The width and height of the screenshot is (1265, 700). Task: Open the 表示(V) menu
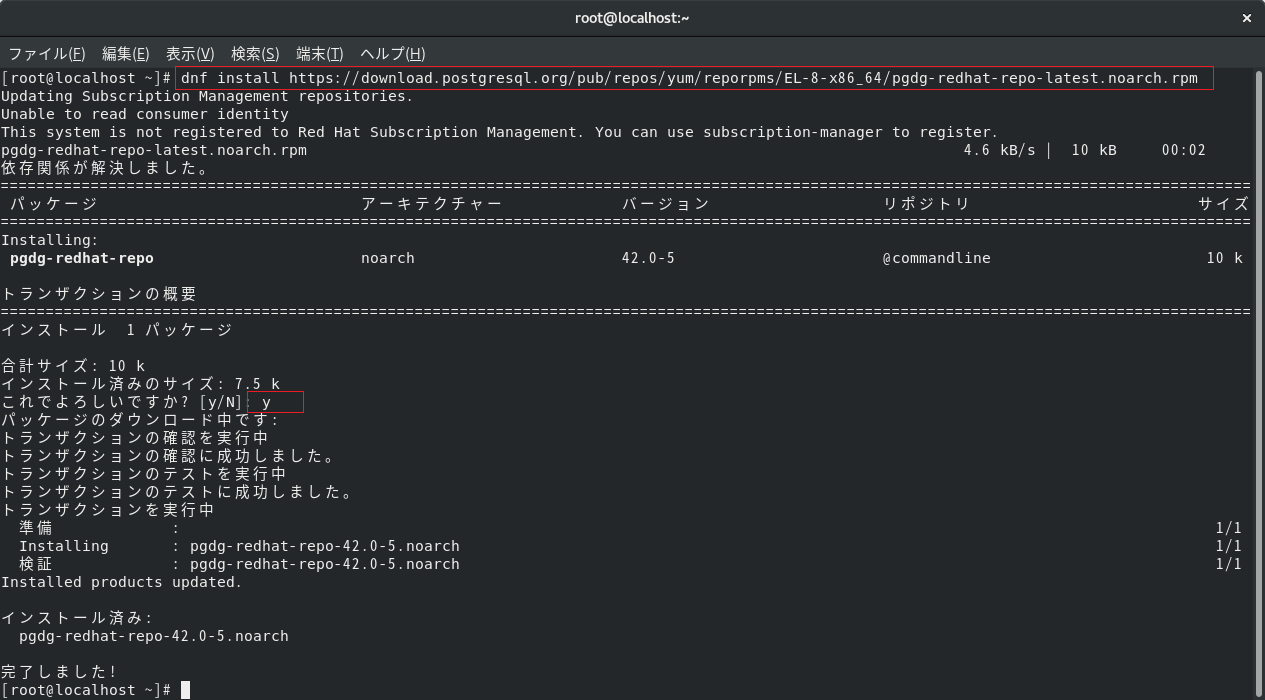[190, 54]
